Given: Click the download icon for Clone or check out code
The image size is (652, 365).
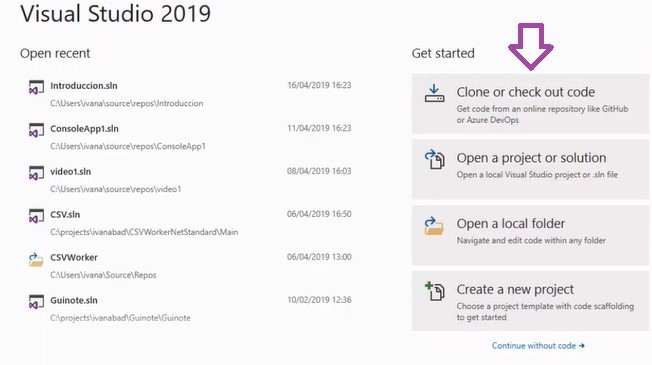Looking at the screenshot, I should (435, 93).
